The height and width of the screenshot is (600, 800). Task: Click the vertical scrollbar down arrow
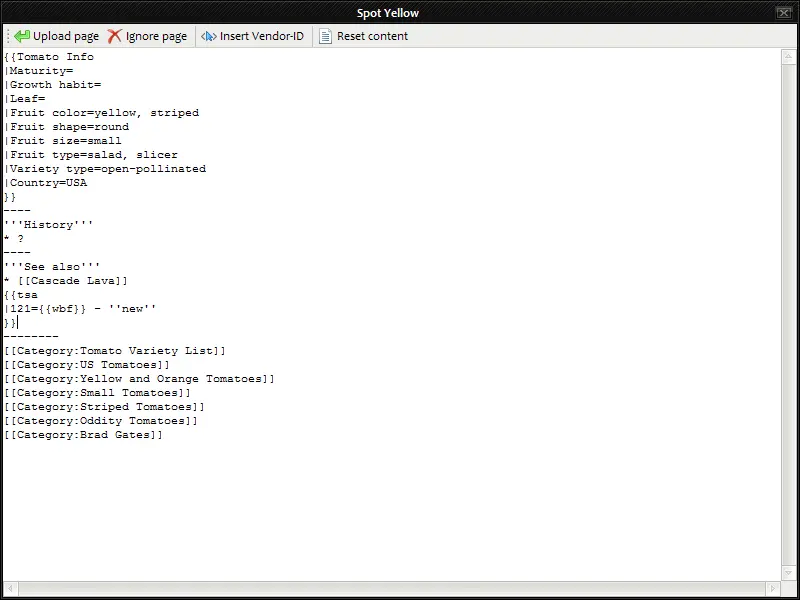click(788, 573)
